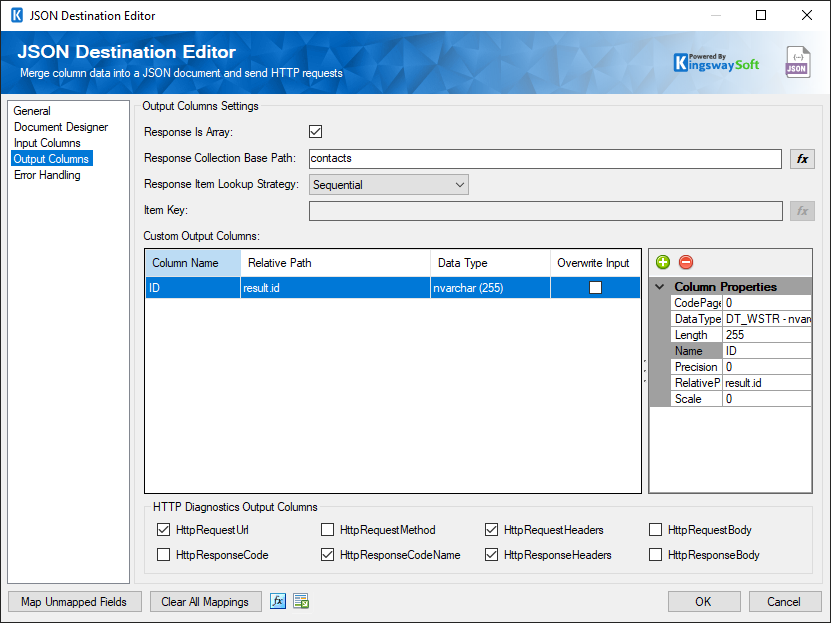Viewport: 831px width, 623px height.
Task: Enable the HttpResponseBody diagnostics output column
Action: pos(655,554)
